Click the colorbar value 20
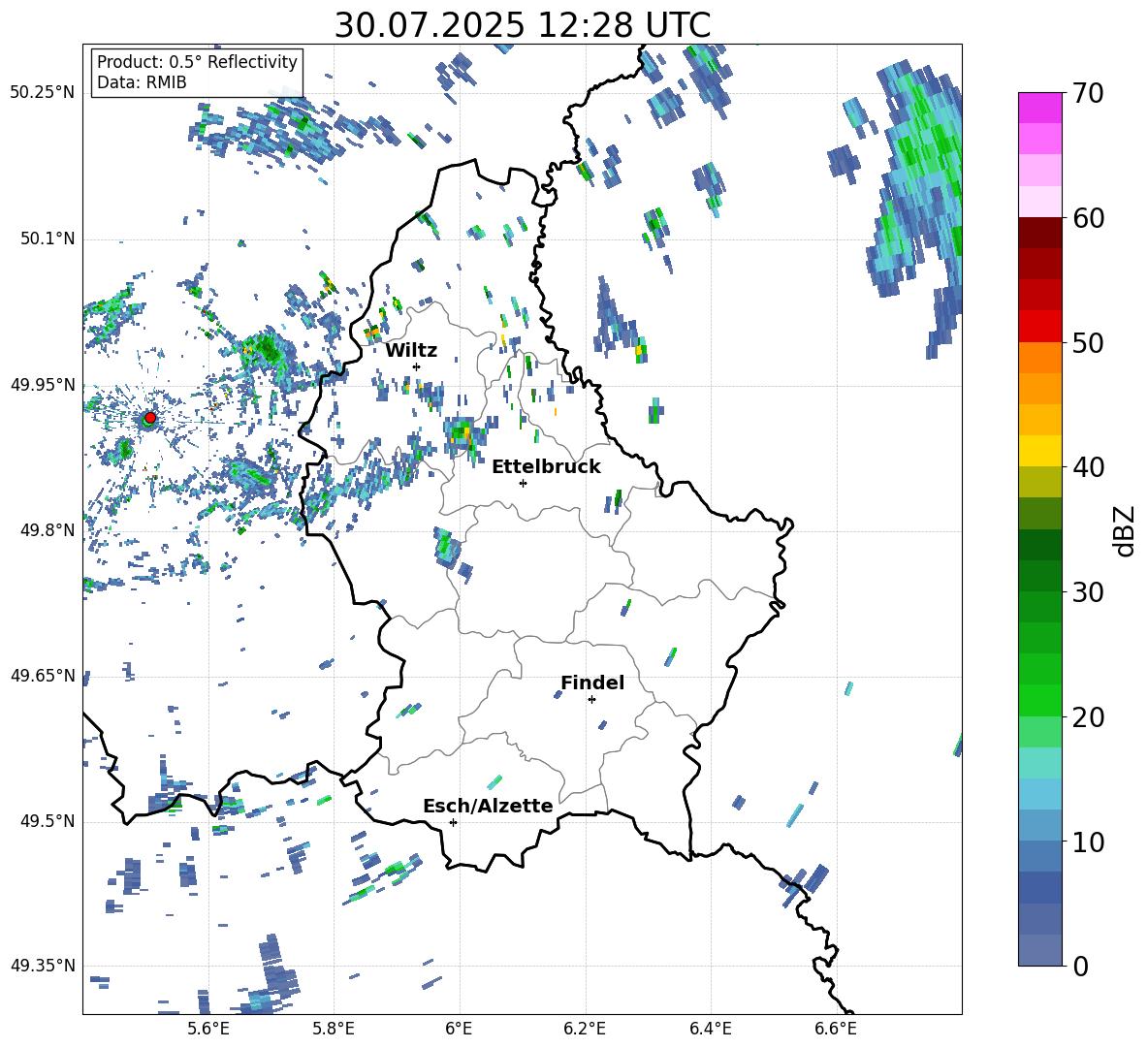Viewport: 1148px width, 1048px height. [x=1088, y=716]
